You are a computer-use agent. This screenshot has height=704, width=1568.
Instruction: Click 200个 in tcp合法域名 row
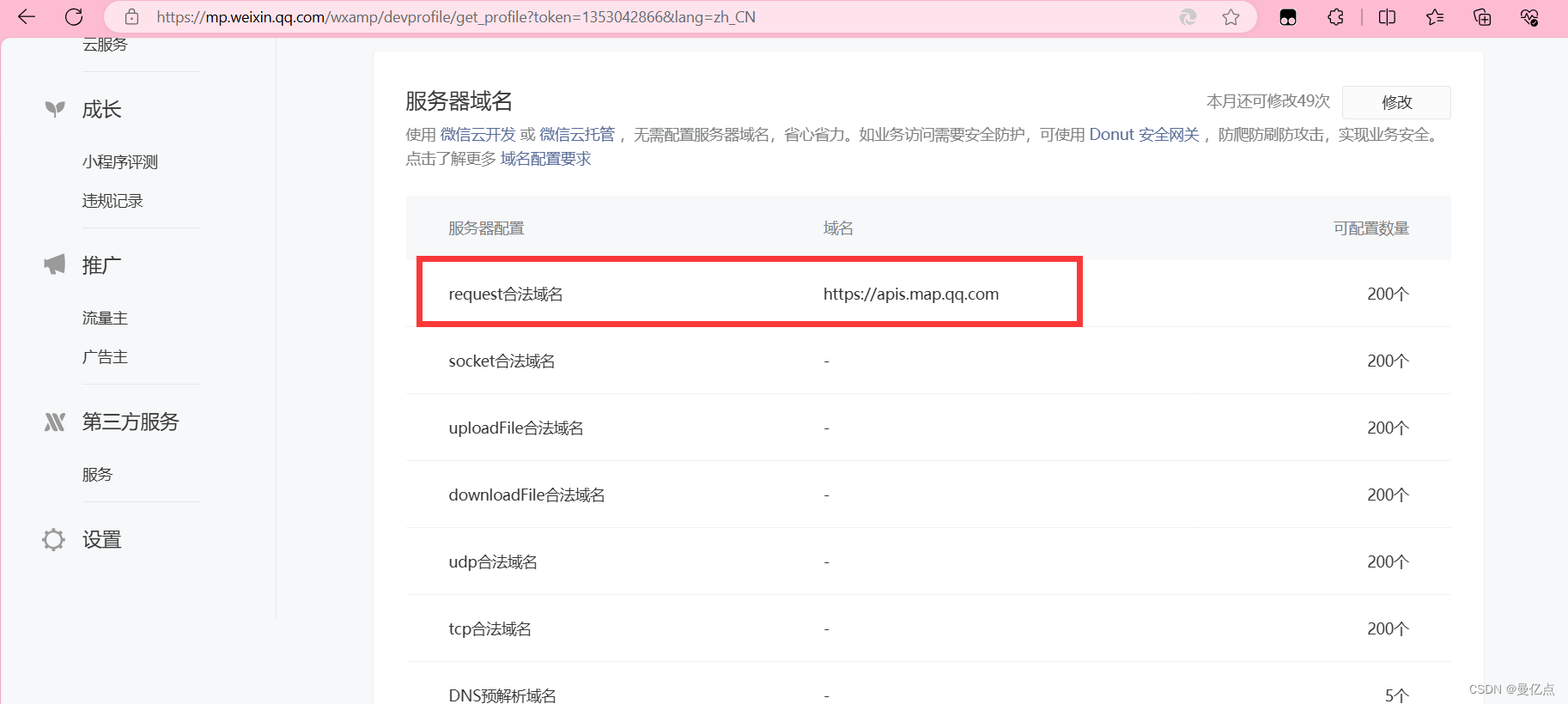pos(1389,629)
